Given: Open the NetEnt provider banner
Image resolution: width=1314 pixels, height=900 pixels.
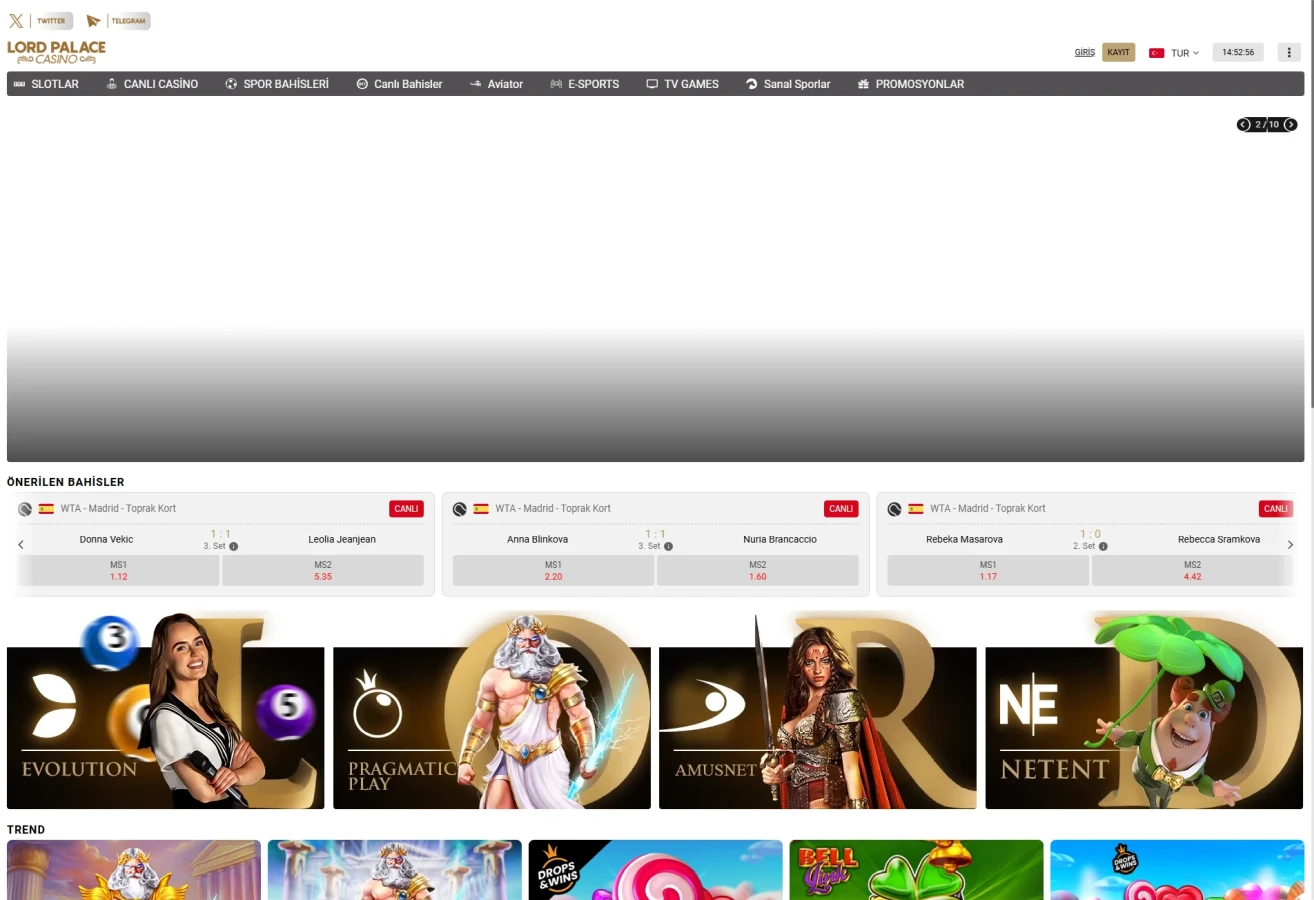Looking at the screenshot, I should point(1145,711).
